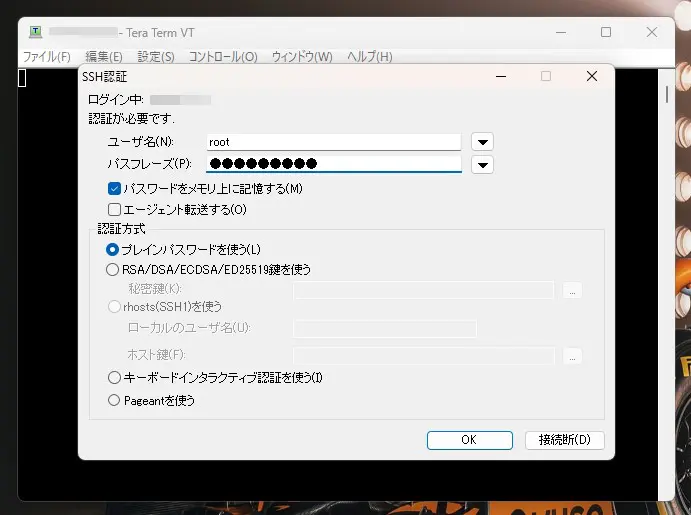Expand the パスフレーズ dropdown arrow
Viewport: 691px width, 515px height.
click(482, 165)
